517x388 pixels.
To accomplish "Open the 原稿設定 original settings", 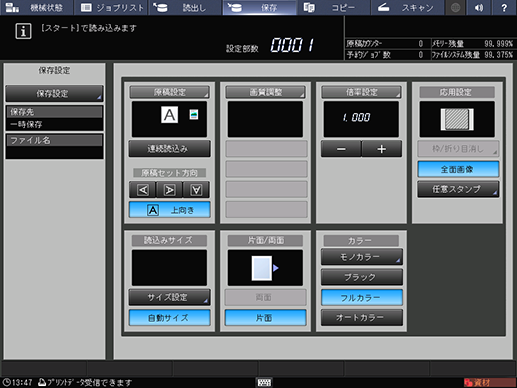I will [x=169, y=92].
